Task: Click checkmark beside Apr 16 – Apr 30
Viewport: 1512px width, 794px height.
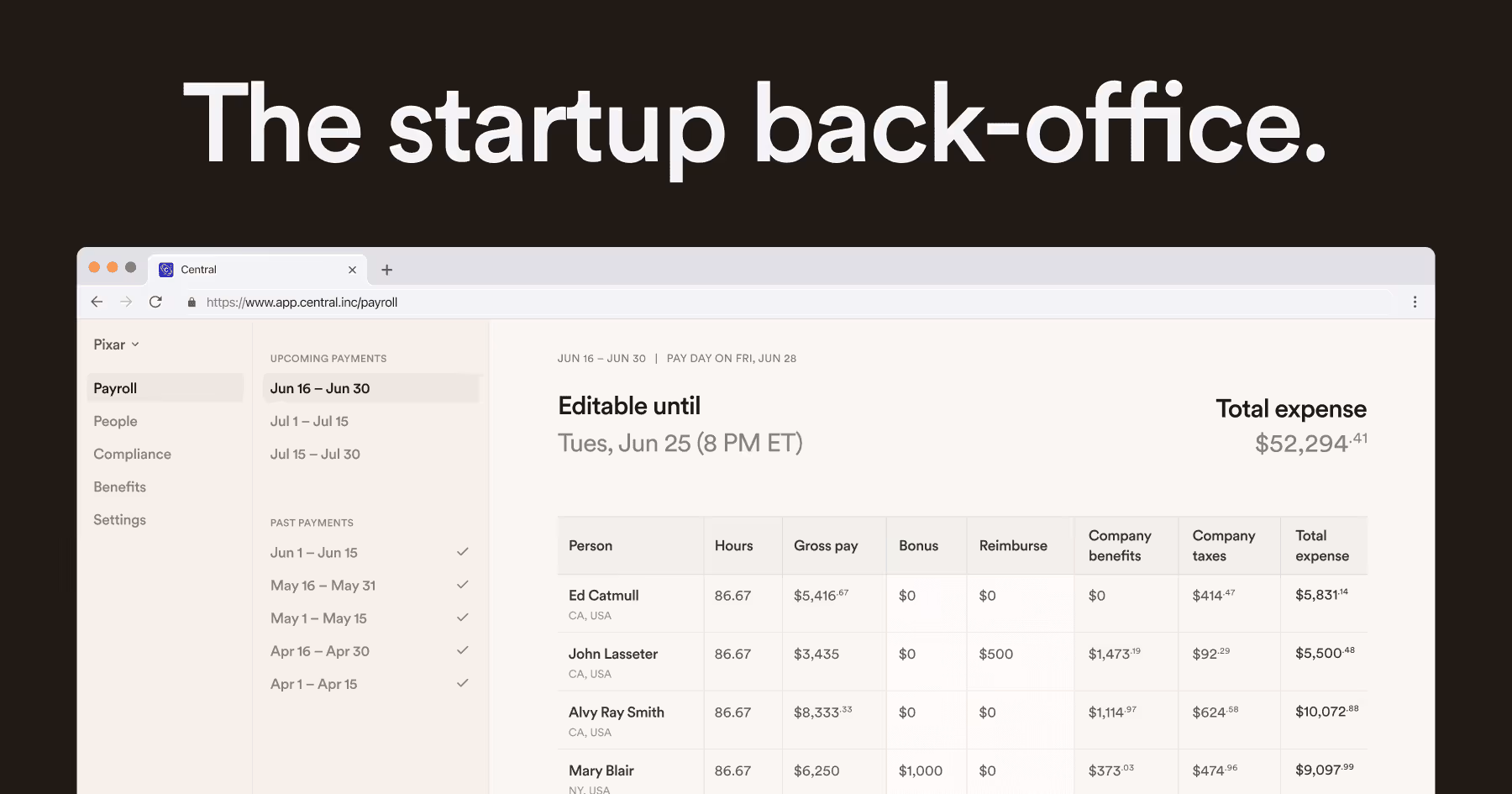Action: (x=462, y=650)
